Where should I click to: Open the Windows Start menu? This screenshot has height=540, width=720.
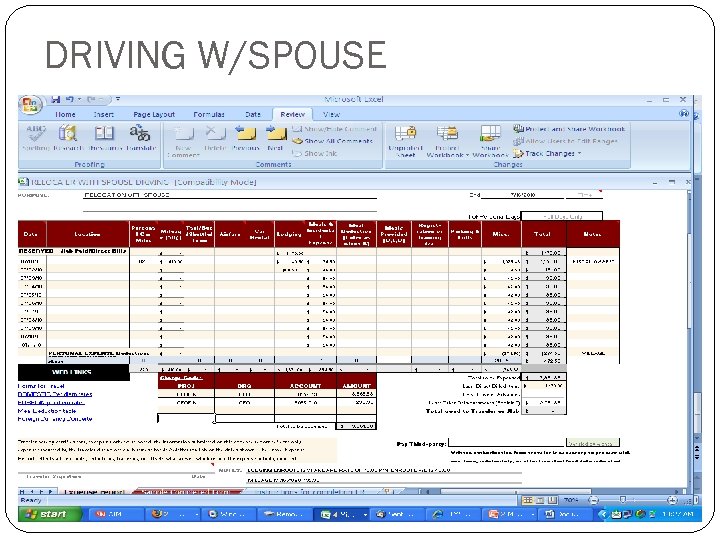[50, 514]
